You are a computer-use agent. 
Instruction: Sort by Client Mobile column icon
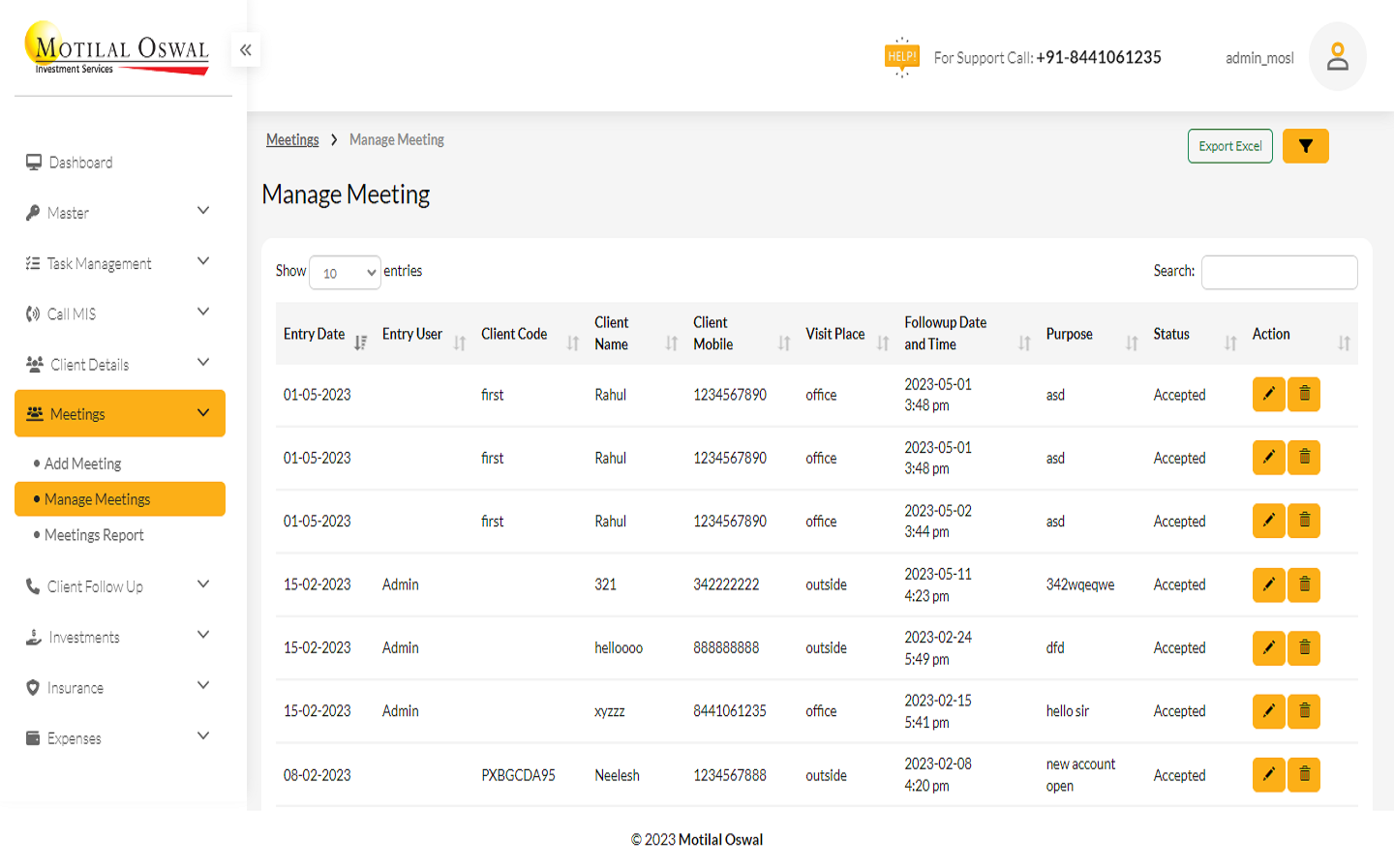(784, 343)
